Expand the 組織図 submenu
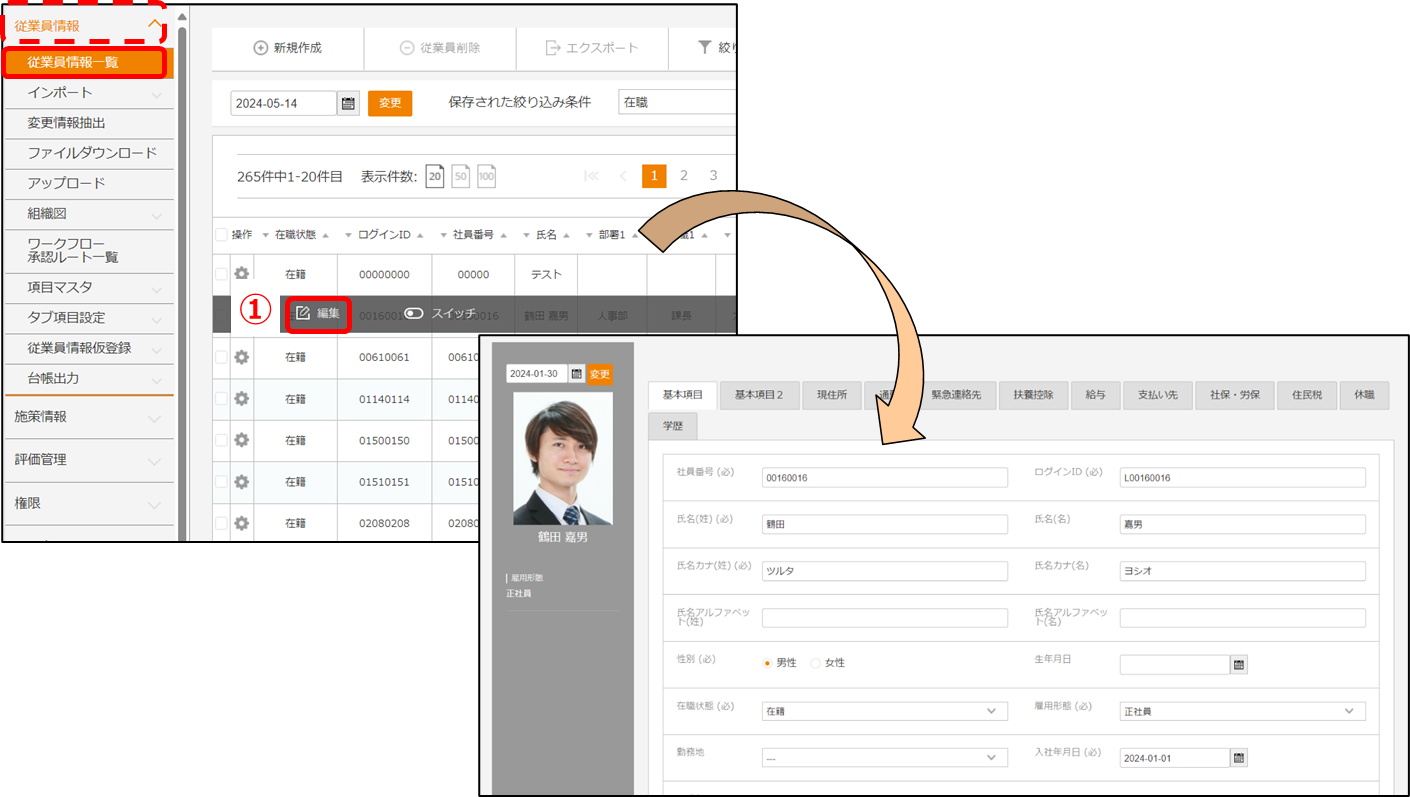Viewport: 1410px width, 797px height. click(157, 215)
